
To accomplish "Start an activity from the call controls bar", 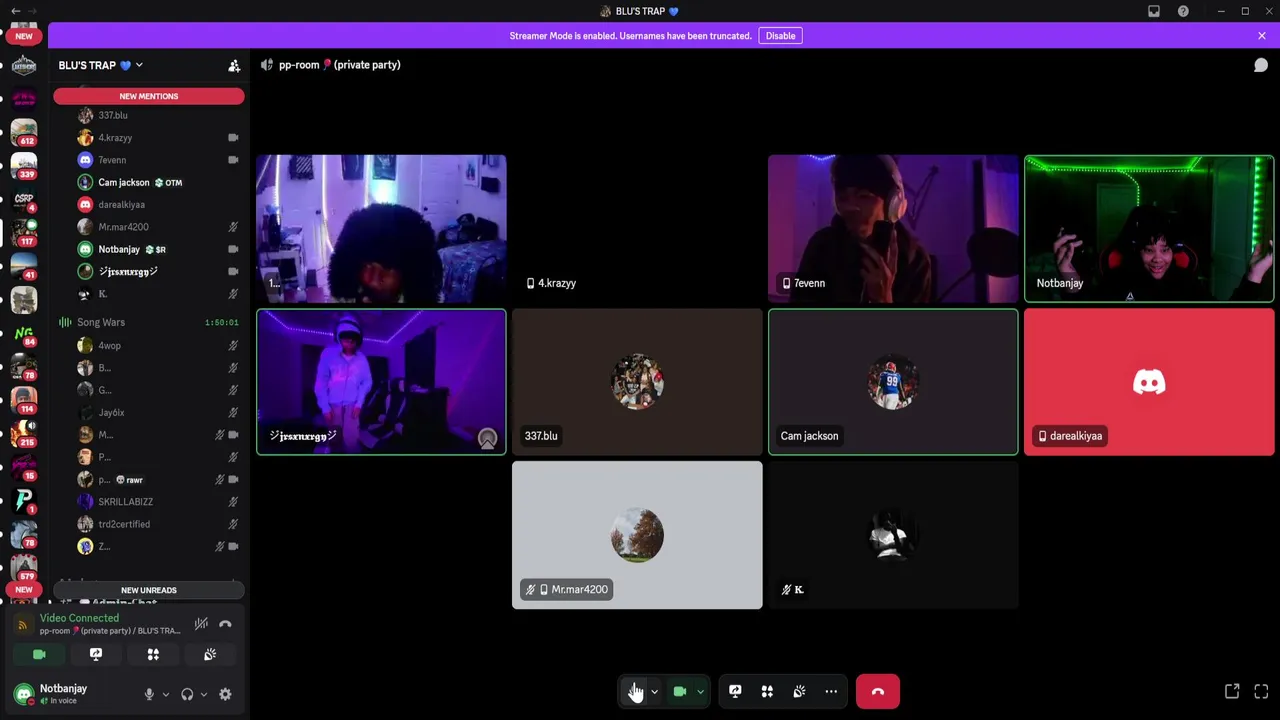I will (767, 691).
